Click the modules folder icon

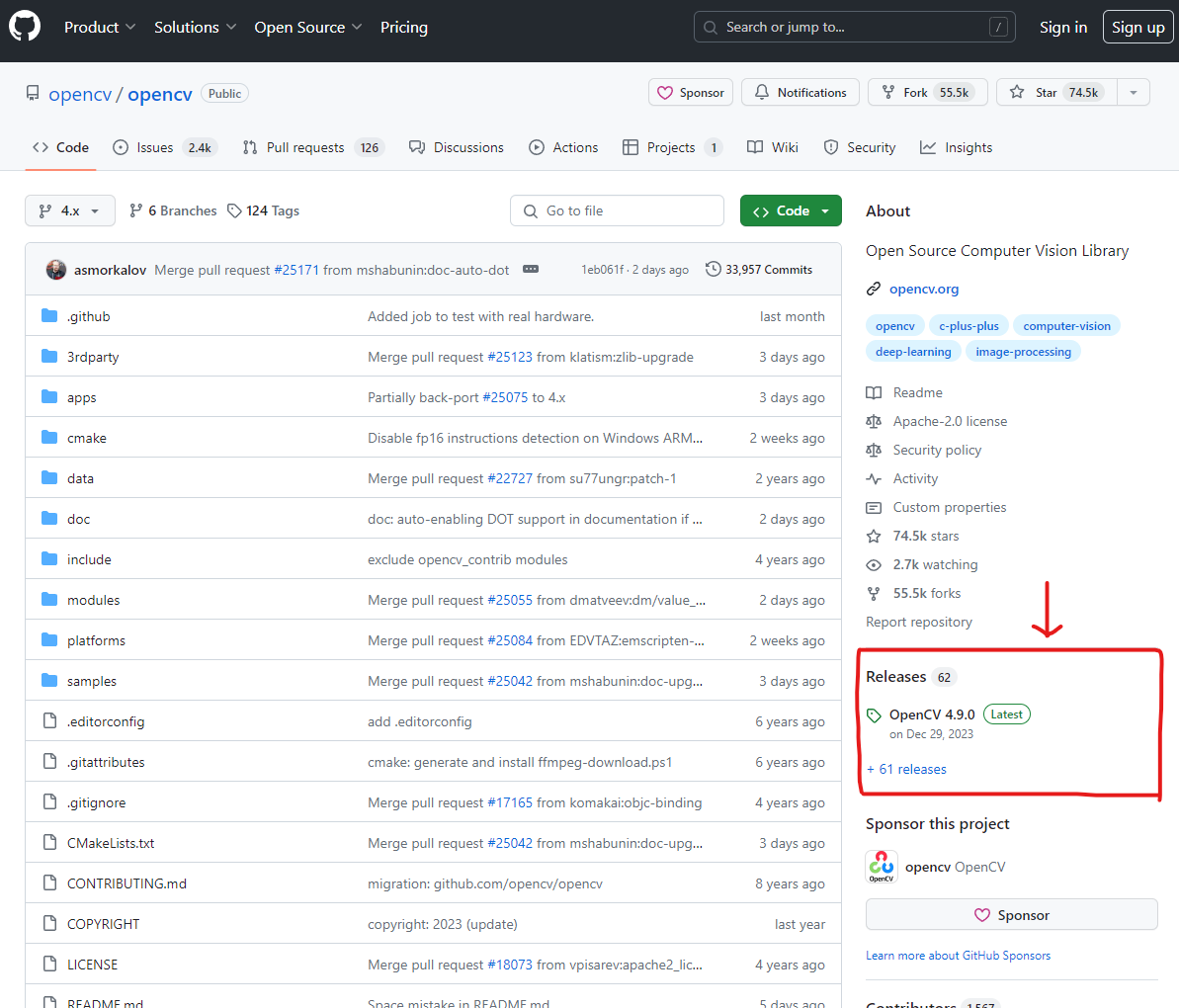tap(49, 599)
